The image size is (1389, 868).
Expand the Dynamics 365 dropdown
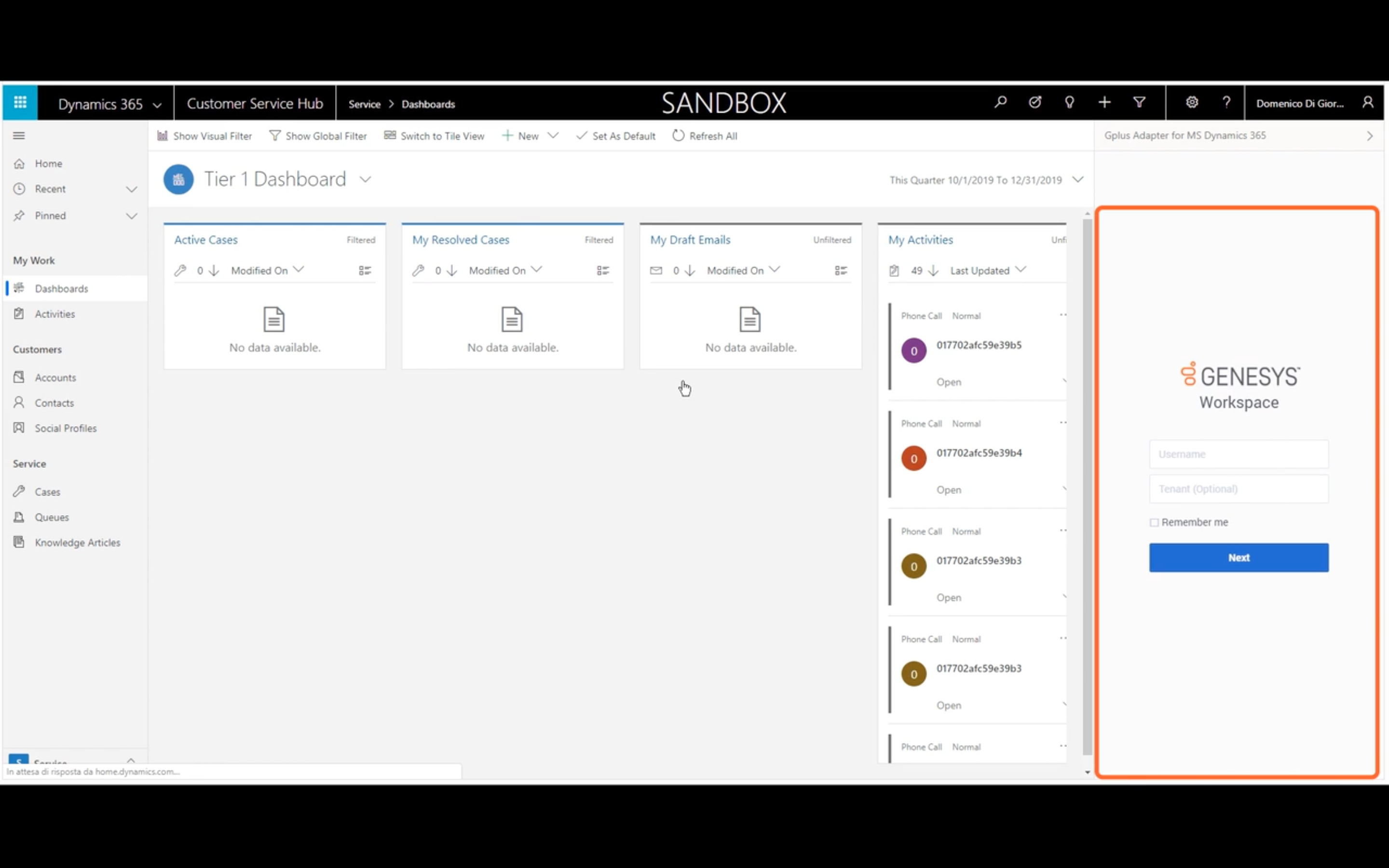pyautogui.click(x=157, y=105)
